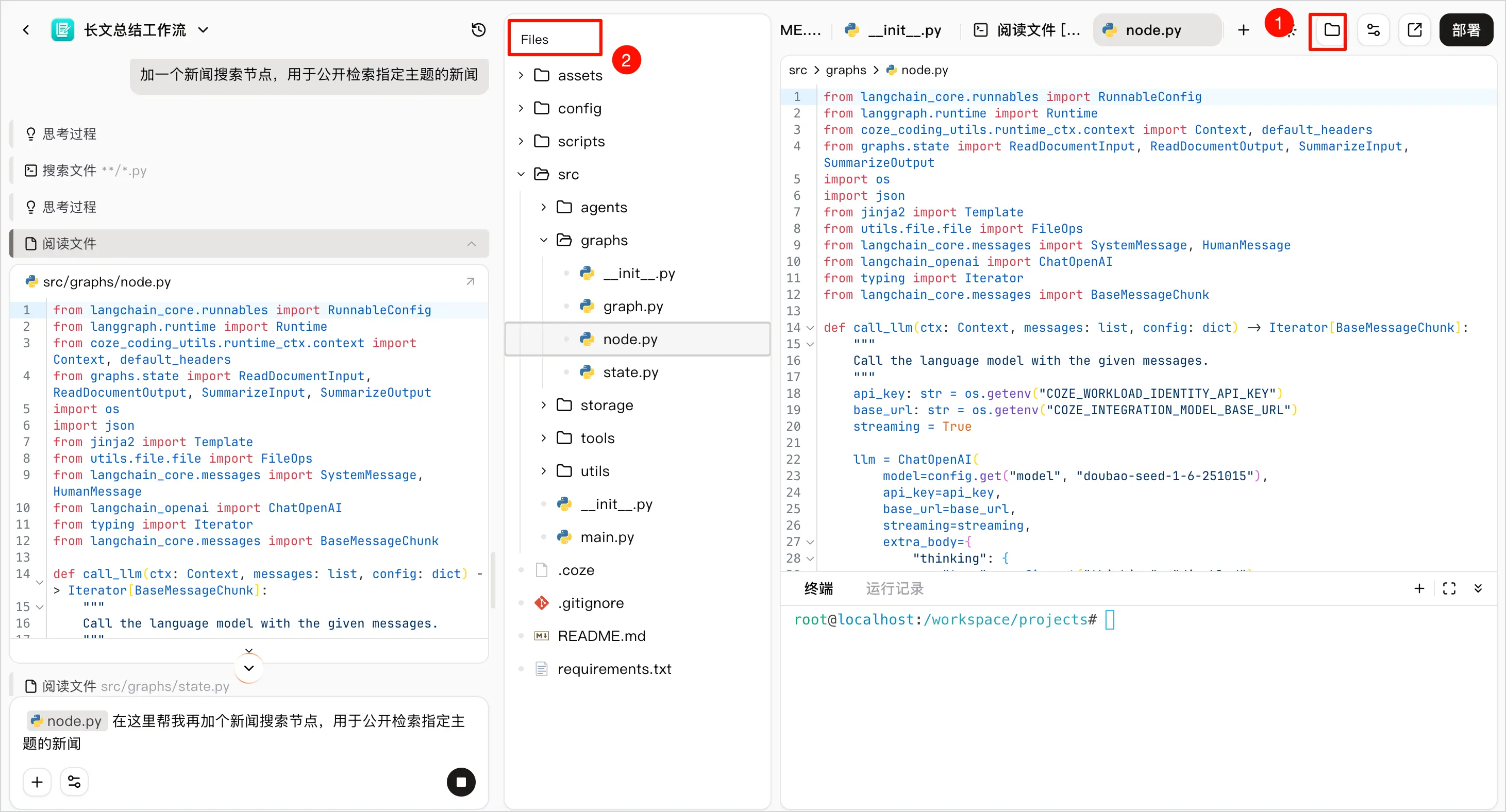Open the 长文总结工作流 project dropdown

203,30
